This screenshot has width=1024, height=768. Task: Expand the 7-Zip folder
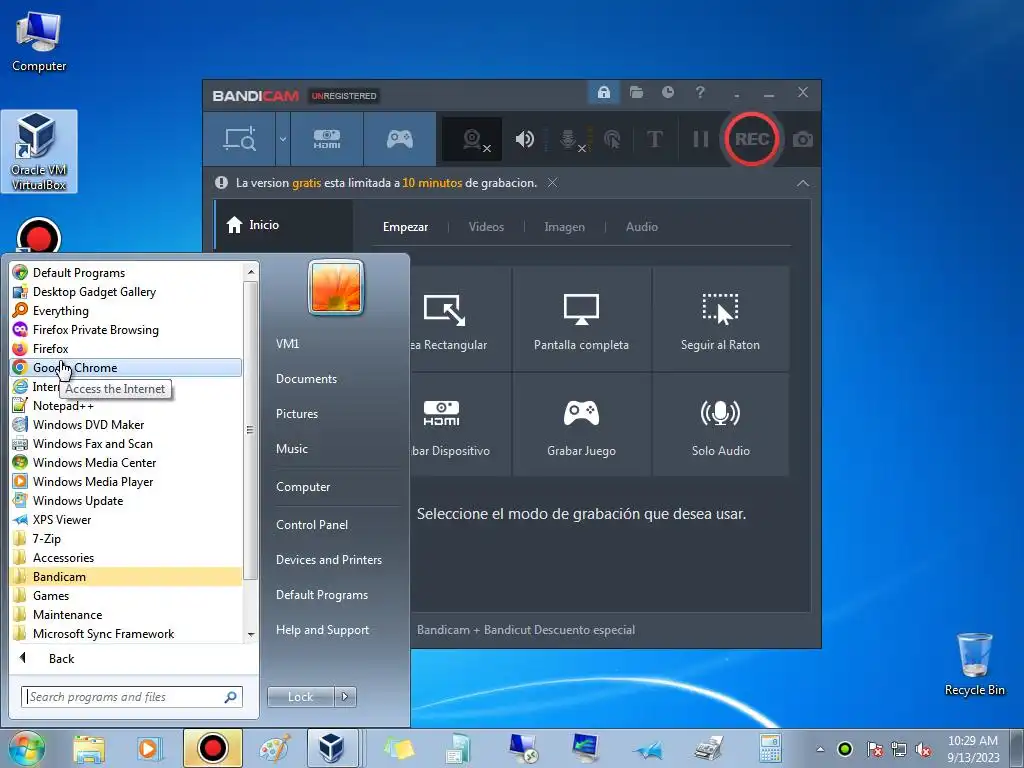(x=126, y=539)
